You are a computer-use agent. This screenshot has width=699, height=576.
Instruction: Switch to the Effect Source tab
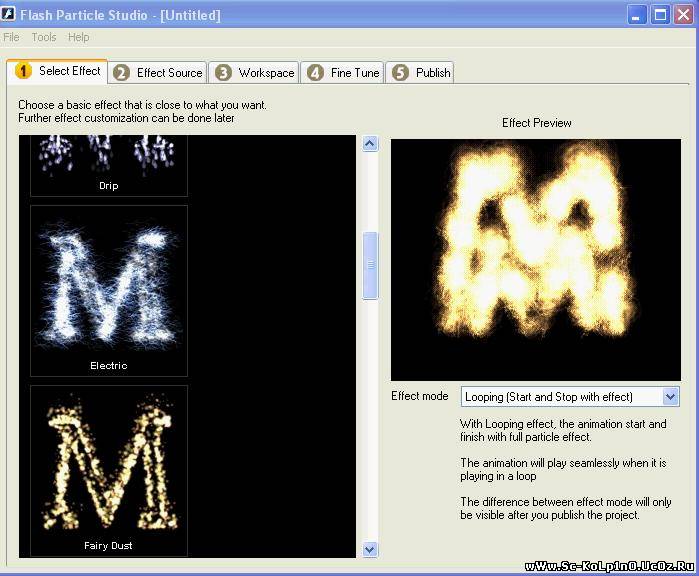pos(157,73)
